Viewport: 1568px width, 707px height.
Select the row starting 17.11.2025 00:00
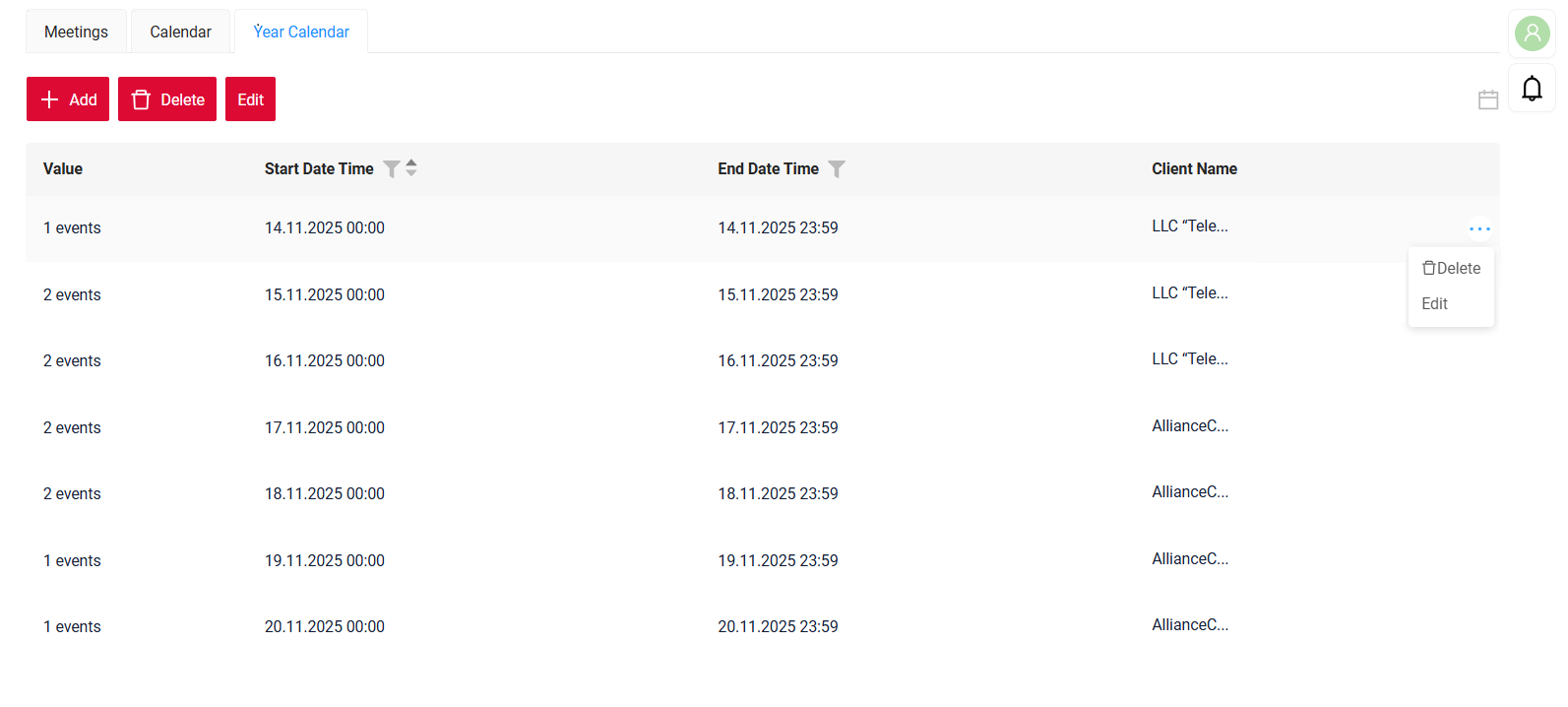pyautogui.click(x=325, y=427)
